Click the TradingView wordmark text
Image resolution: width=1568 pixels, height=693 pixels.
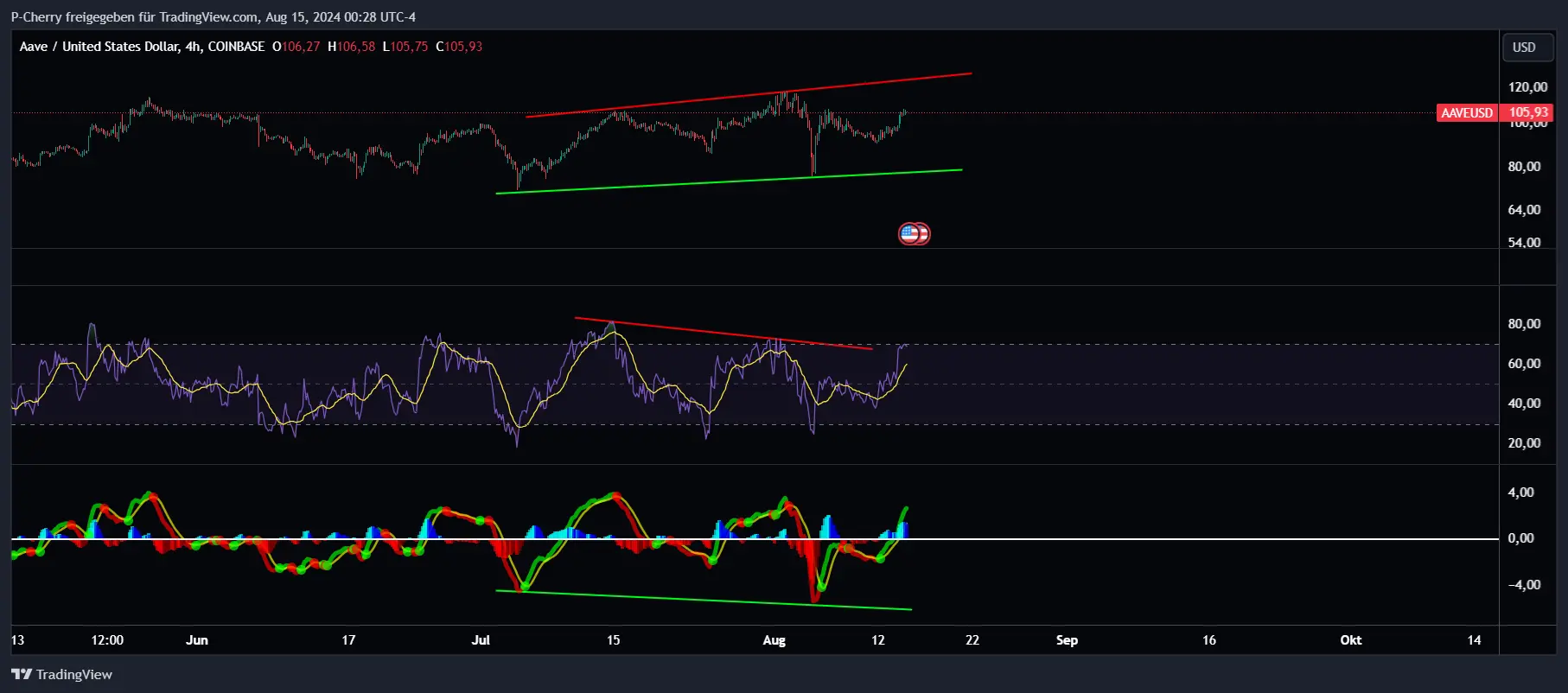[x=74, y=674]
